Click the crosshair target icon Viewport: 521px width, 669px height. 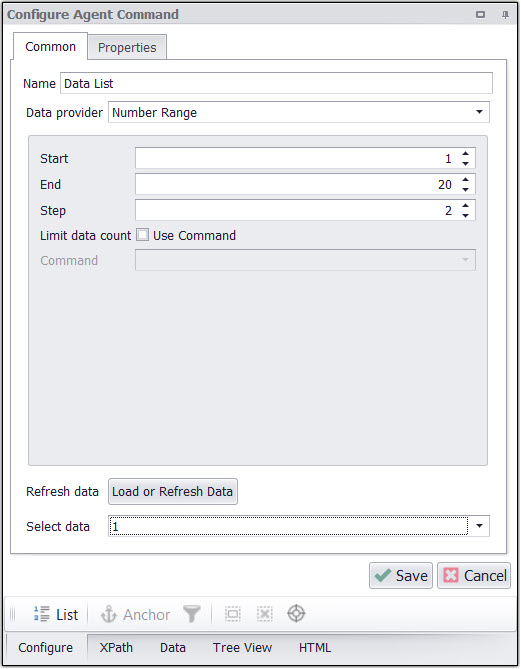296,614
